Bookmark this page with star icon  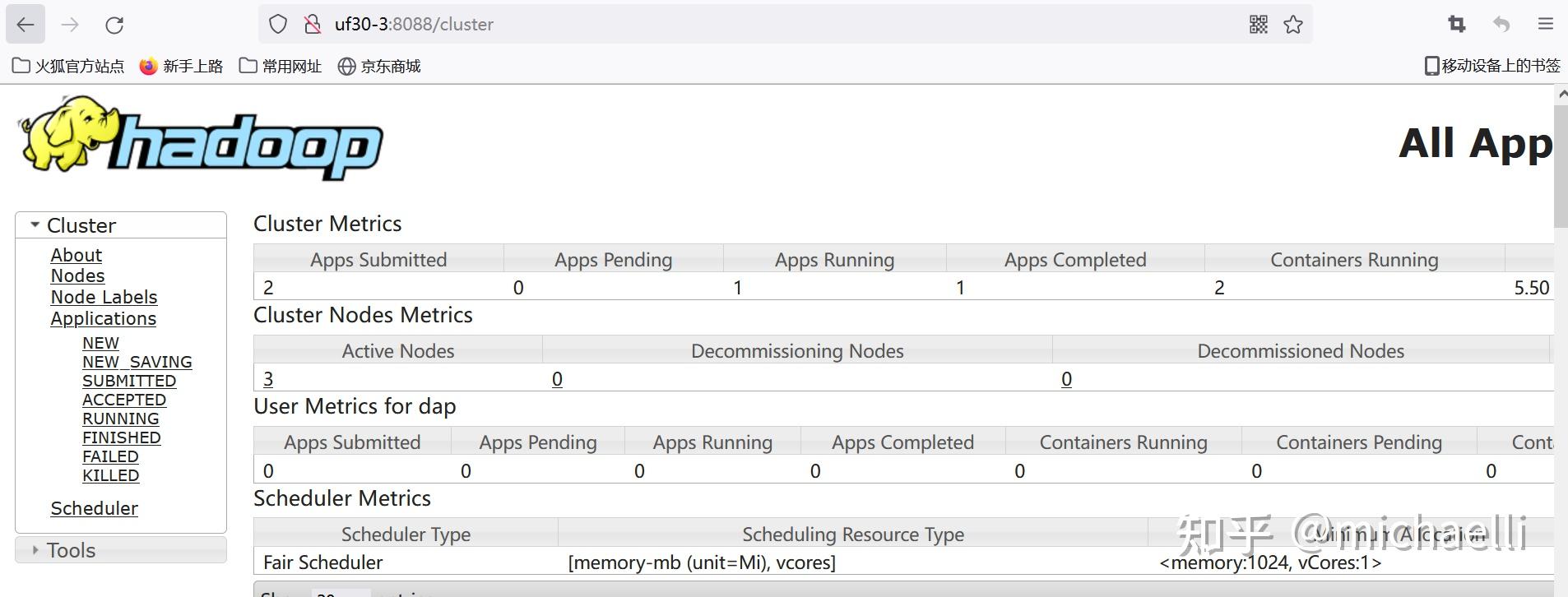pos(1293,25)
